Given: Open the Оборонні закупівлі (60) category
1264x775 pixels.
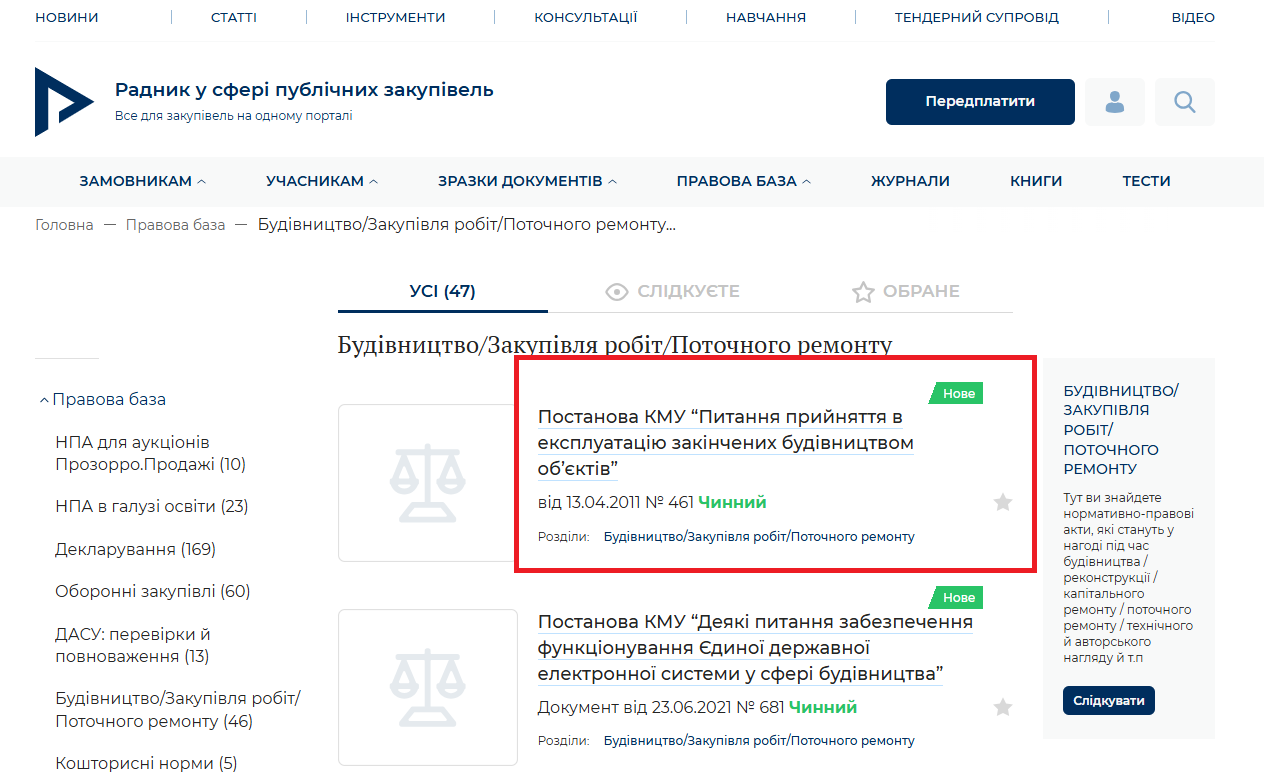Looking at the screenshot, I should coord(152,591).
